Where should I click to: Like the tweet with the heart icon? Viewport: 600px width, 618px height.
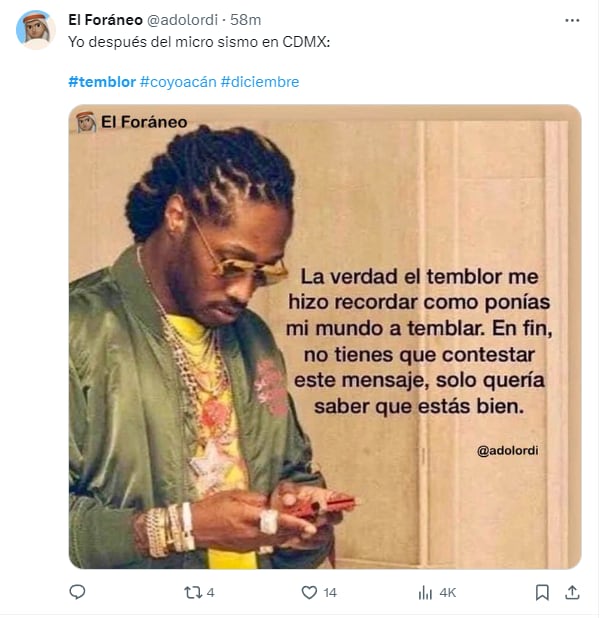[309, 592]
